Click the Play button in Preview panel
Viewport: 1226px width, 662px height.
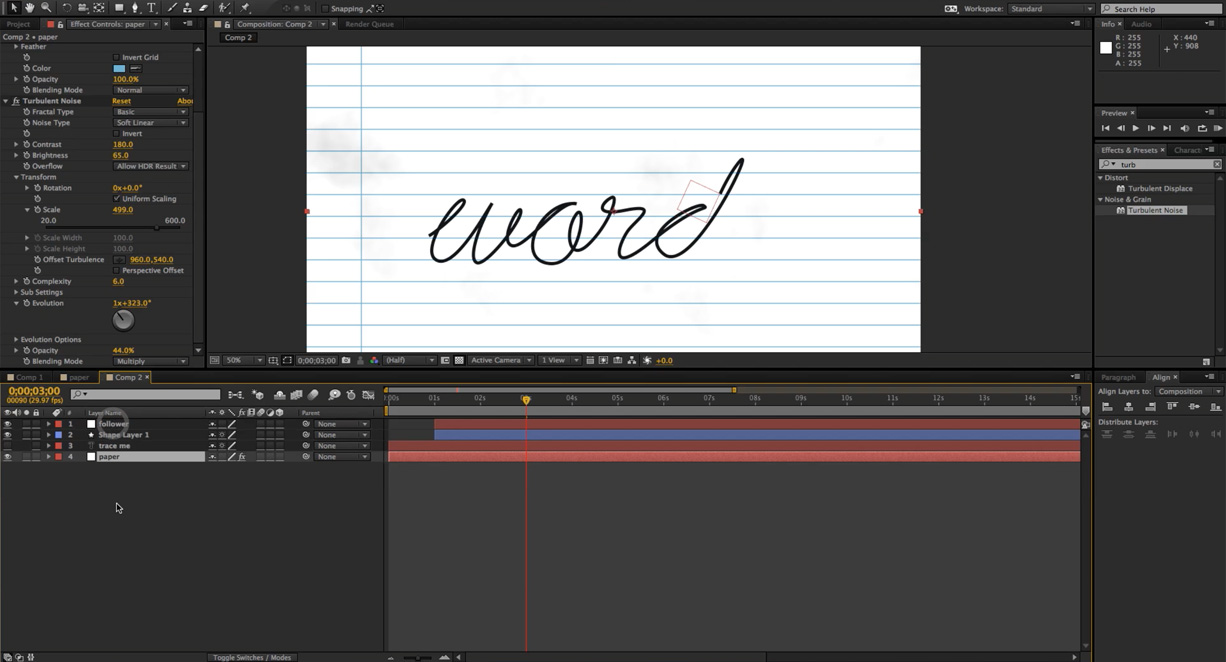[1135, 128]
